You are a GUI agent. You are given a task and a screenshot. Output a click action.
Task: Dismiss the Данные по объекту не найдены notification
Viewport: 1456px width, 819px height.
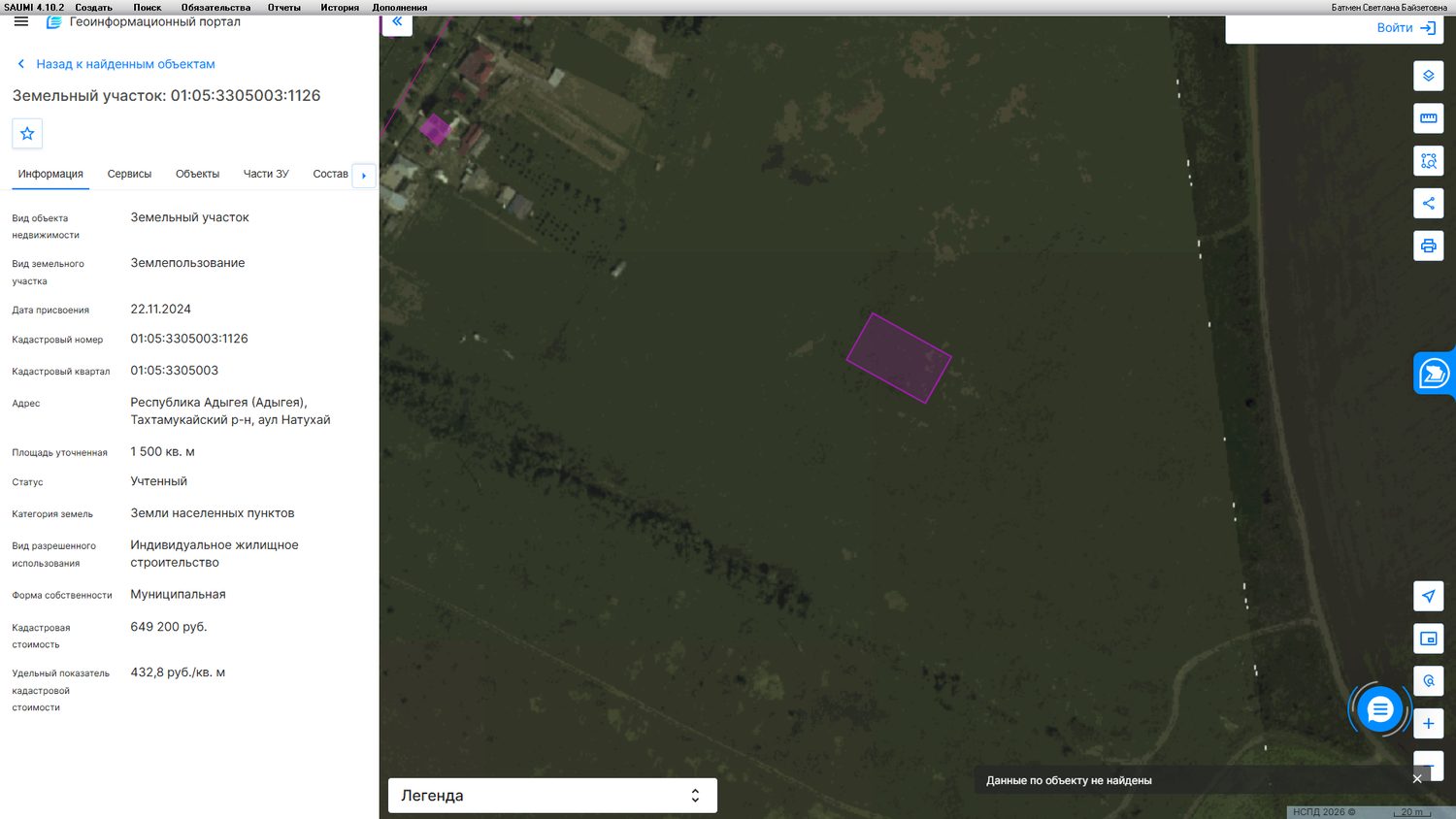1417,779
